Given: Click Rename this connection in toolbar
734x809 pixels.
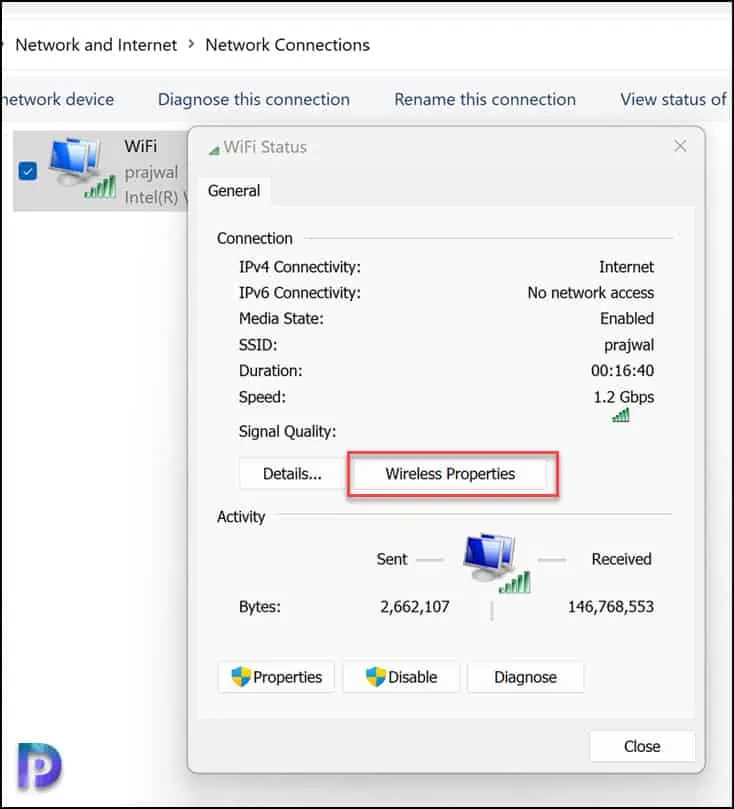Looking at the screenshot, I should (485, 99).
